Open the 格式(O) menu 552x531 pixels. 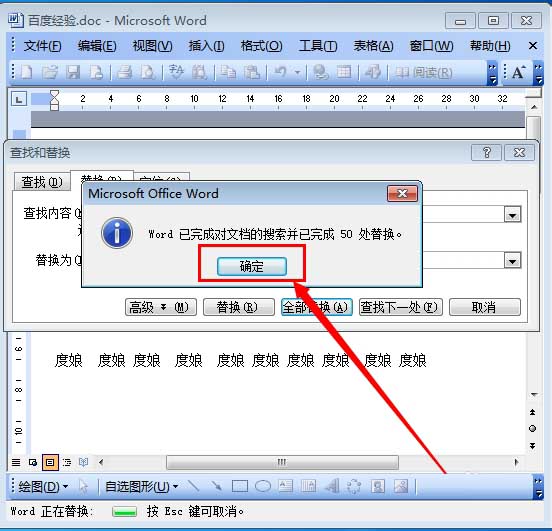[x=262, y=46]
